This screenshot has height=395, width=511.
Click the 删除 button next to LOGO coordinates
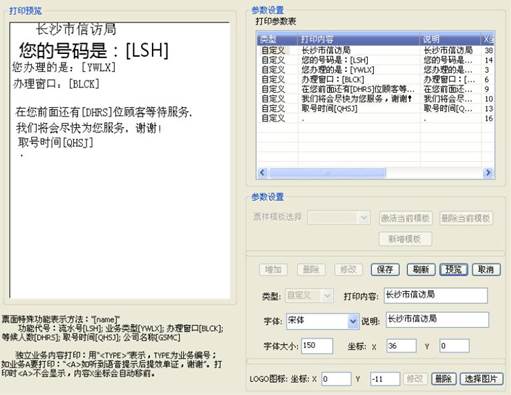[443, 379]
